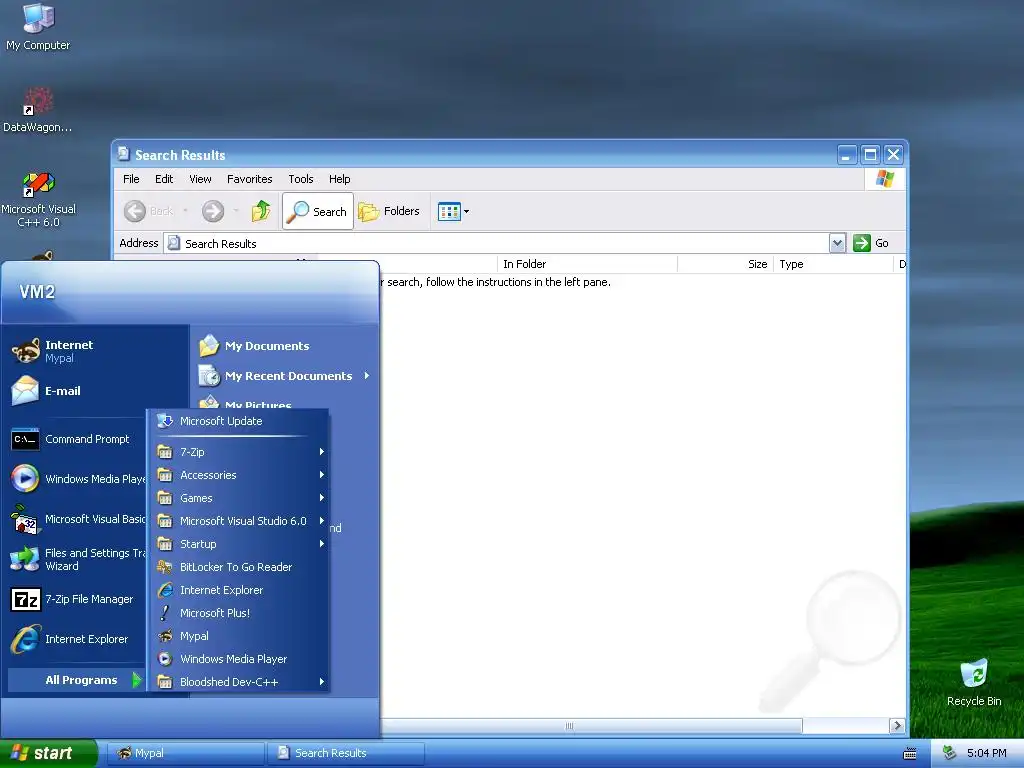Click the Up folder arrow icon in toolbar
1024x768 pixels.
261,211
